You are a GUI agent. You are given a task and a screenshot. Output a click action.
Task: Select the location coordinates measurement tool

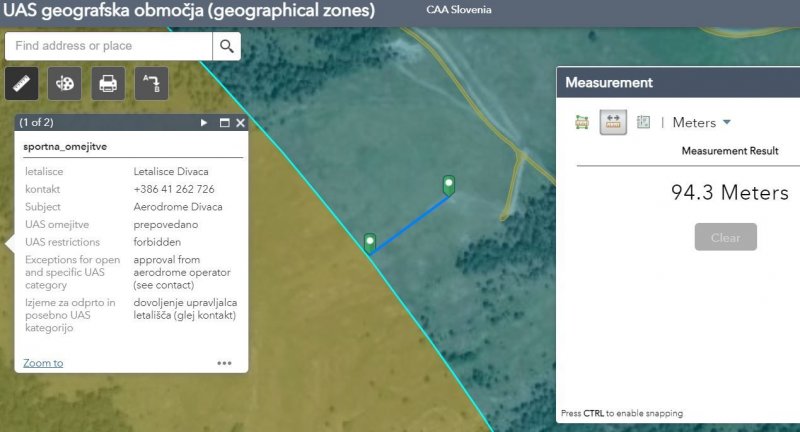tap(643, 122)
